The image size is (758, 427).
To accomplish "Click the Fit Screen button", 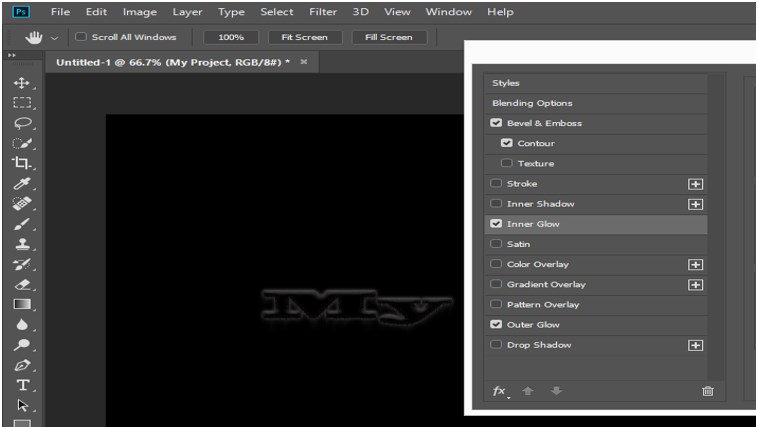I will click(305, 37).
